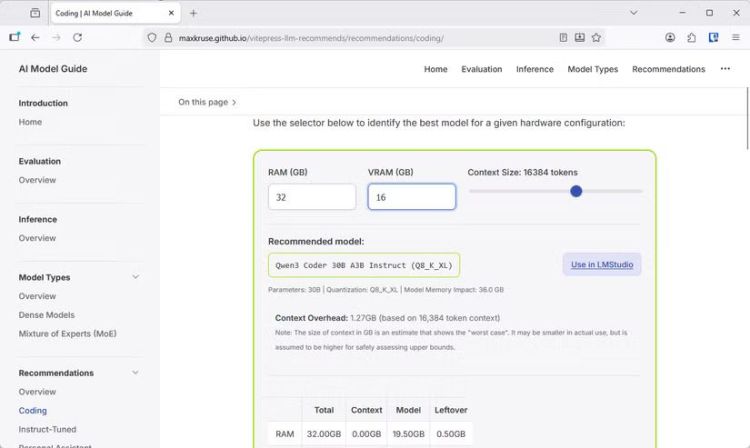The image size is (750, 448).
Task: Collapse the Model Types sidebar section
Action: coord(135,277)
